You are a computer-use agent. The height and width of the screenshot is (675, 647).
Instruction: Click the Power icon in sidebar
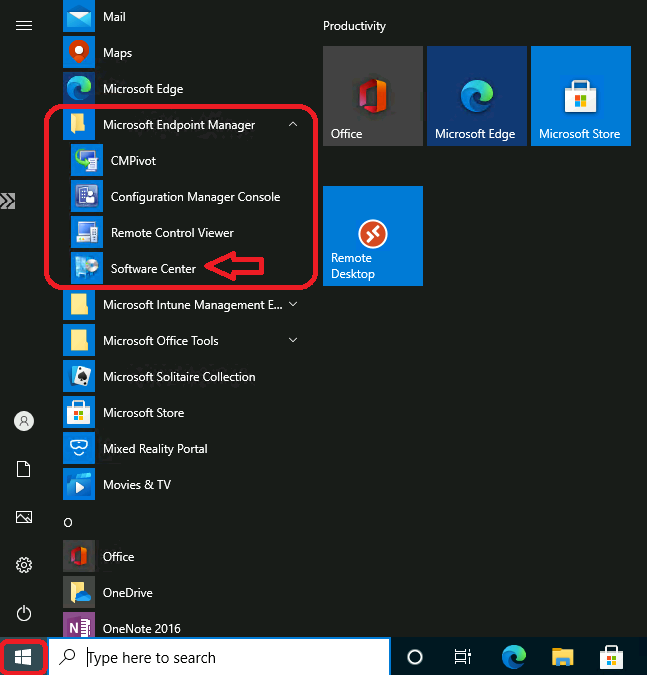(x=24, y=613)
